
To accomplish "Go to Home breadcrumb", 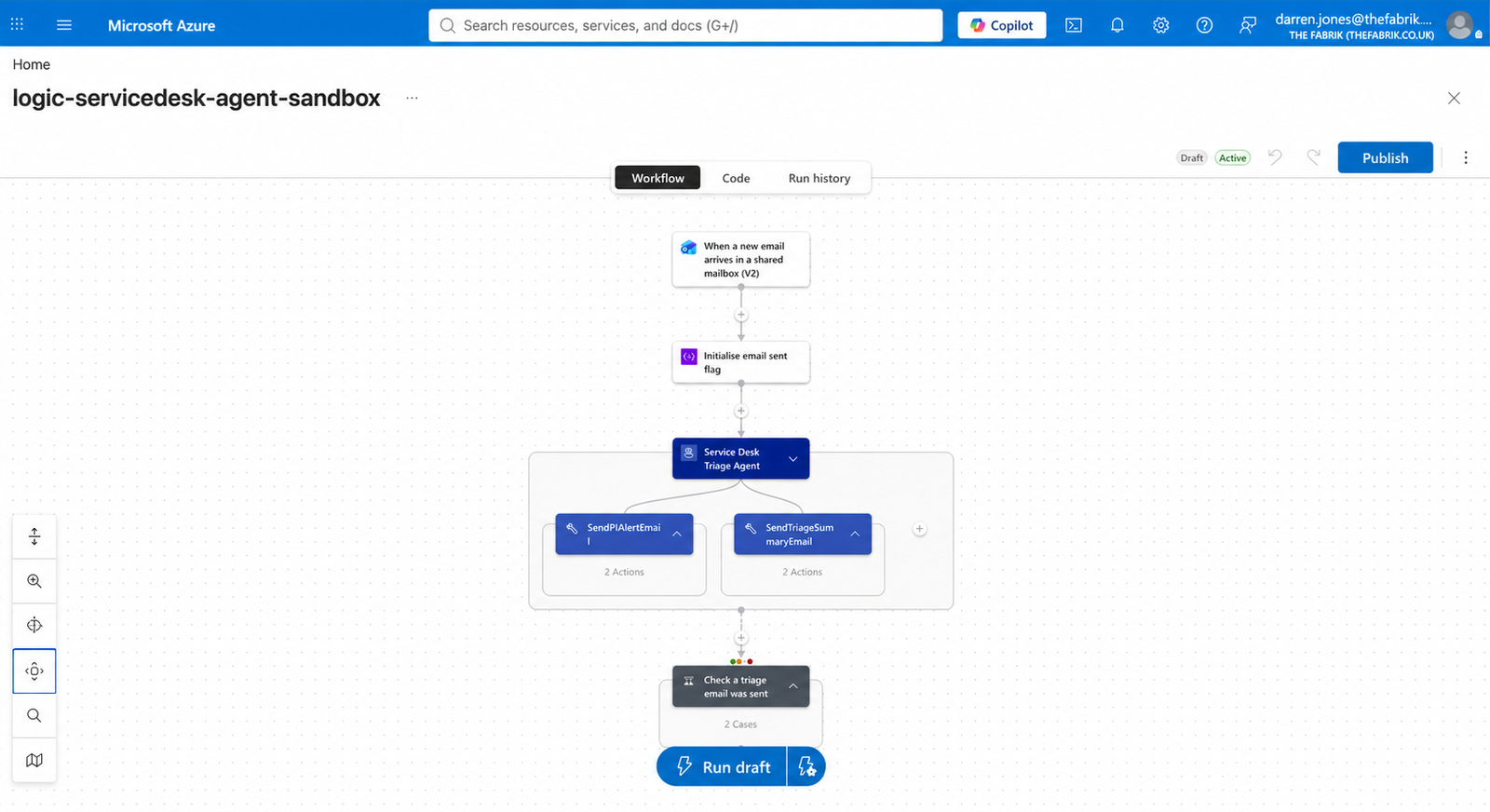I will [x=32, y=64].
